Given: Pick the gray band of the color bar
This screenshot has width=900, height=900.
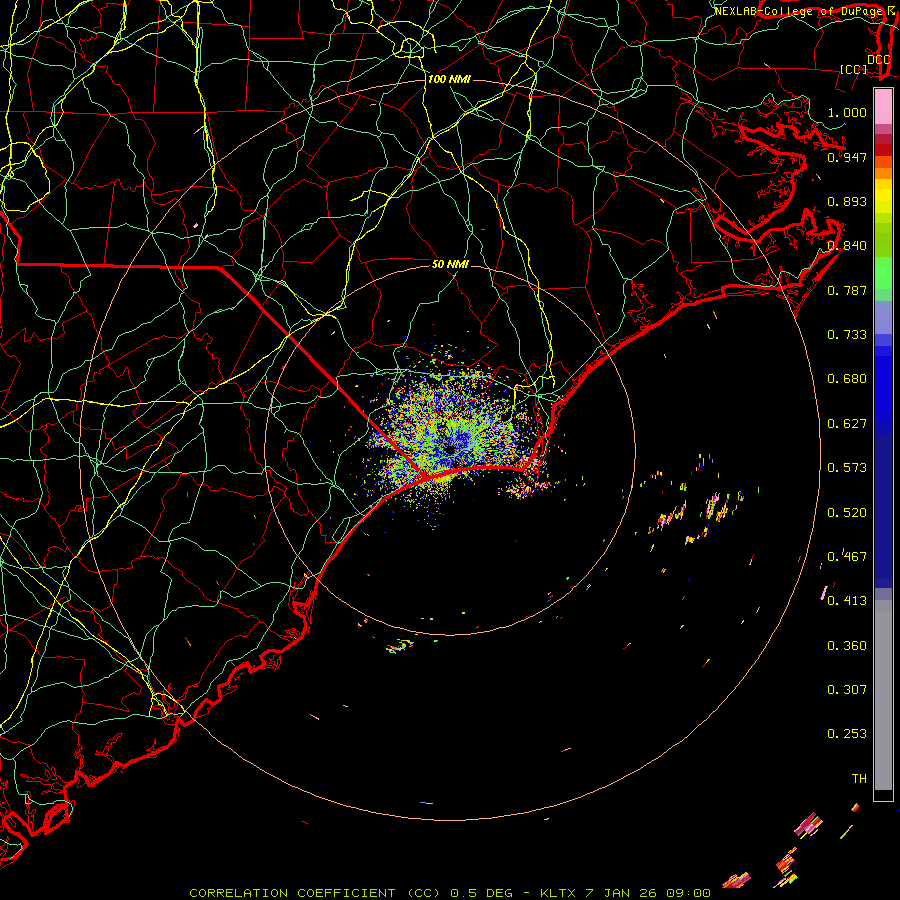Looking at the screenshot, I should tap(883, 695).
